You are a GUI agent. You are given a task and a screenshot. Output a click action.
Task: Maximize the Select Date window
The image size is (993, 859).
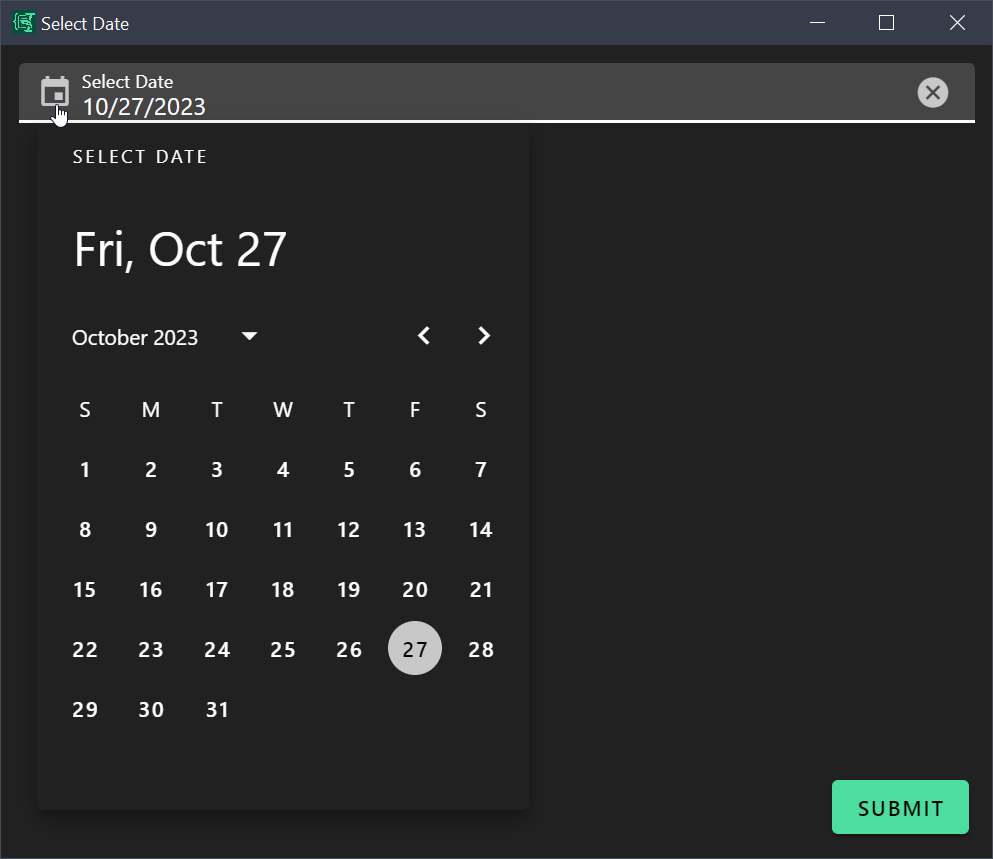[x=886, y=23]
